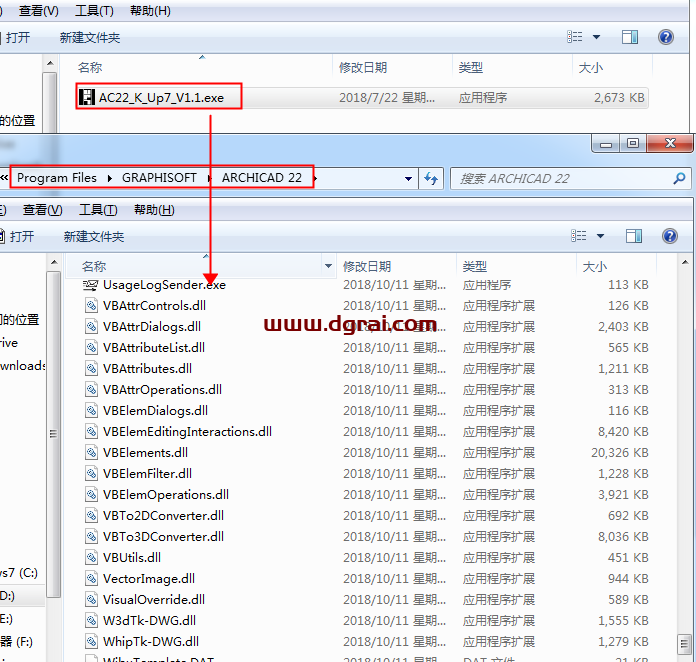
Task: Minimize the ARCHICAD 22 window
Action: [606, 143]
